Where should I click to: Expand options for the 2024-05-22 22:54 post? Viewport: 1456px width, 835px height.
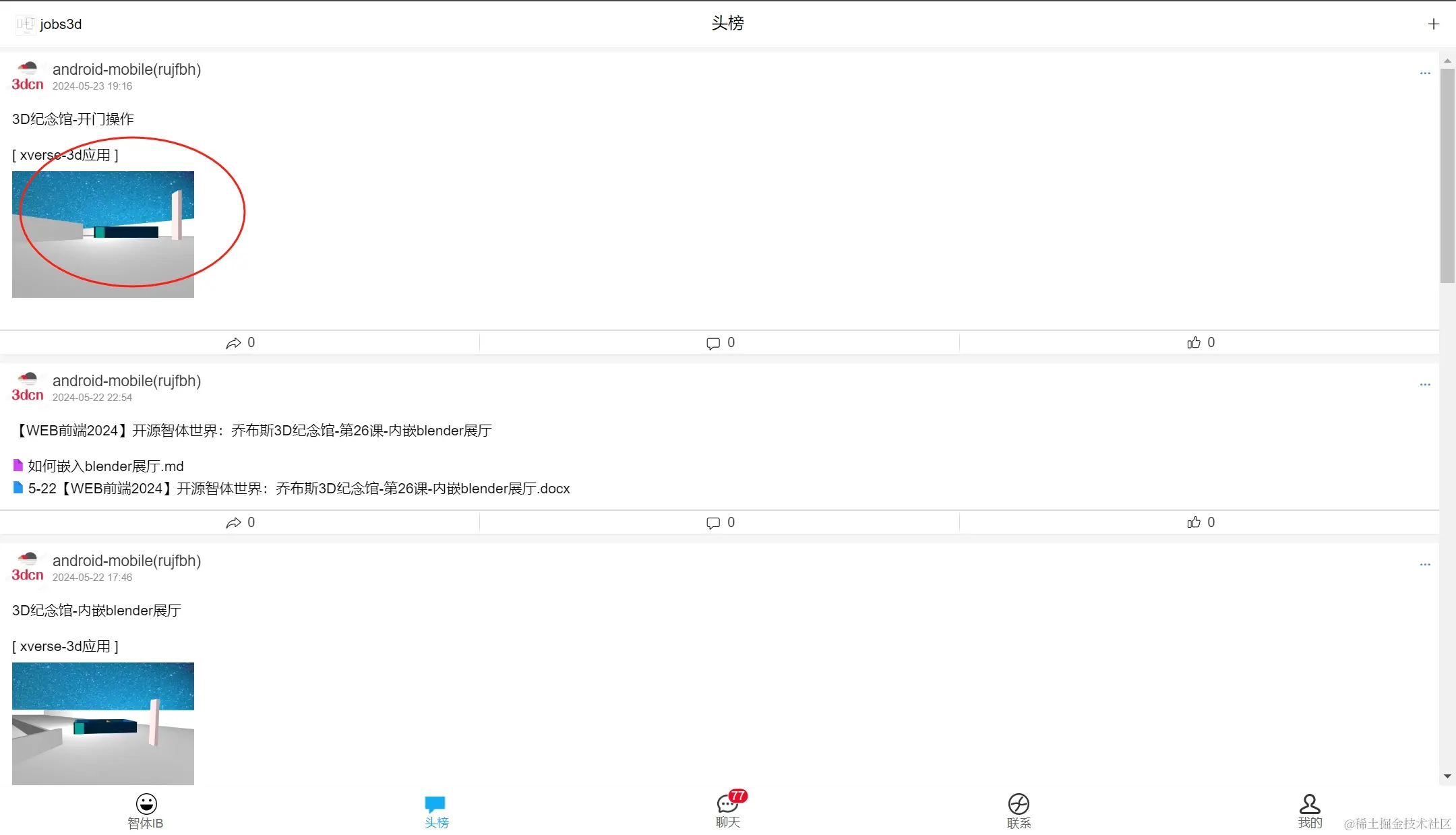click(x=1424, y=384)
